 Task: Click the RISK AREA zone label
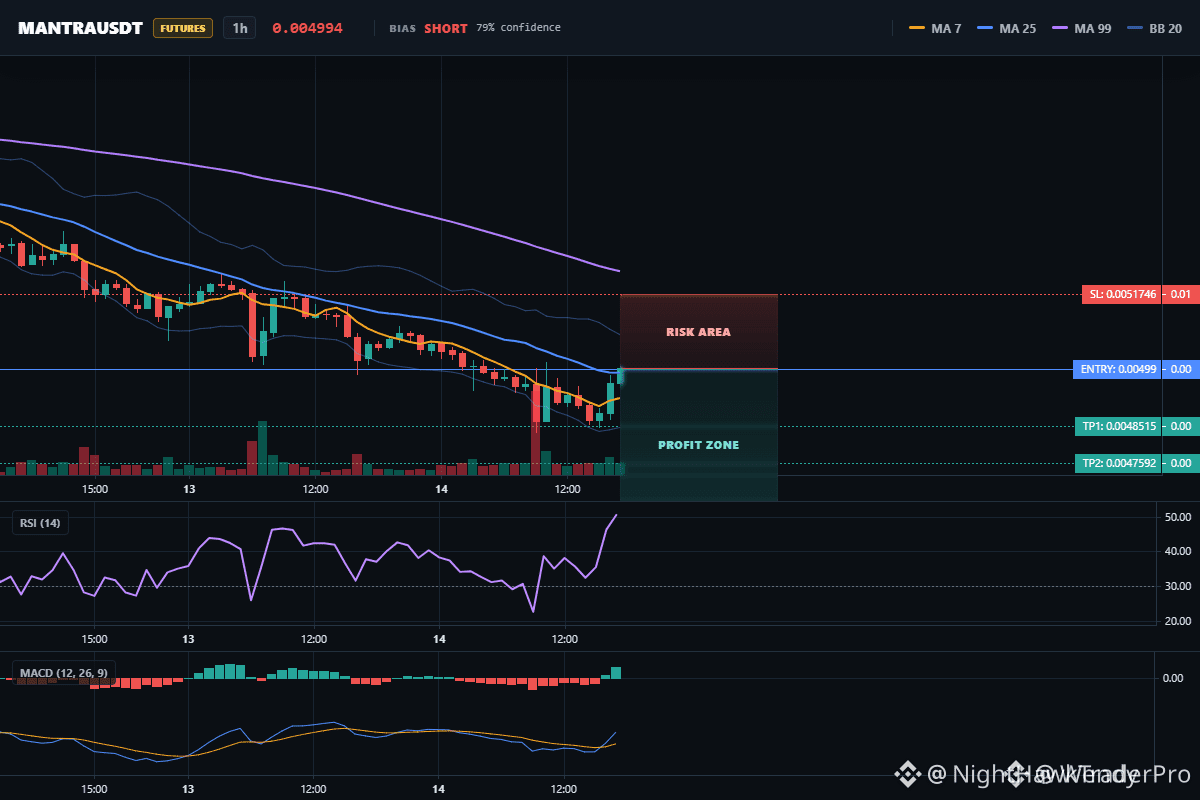[698, 332]
